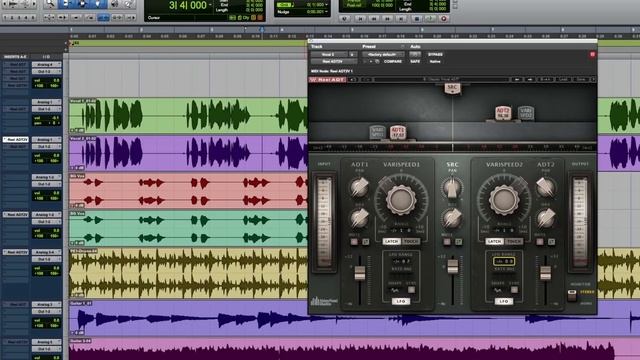Click the ADT1 level fader
640x360 pixels.
360,273
